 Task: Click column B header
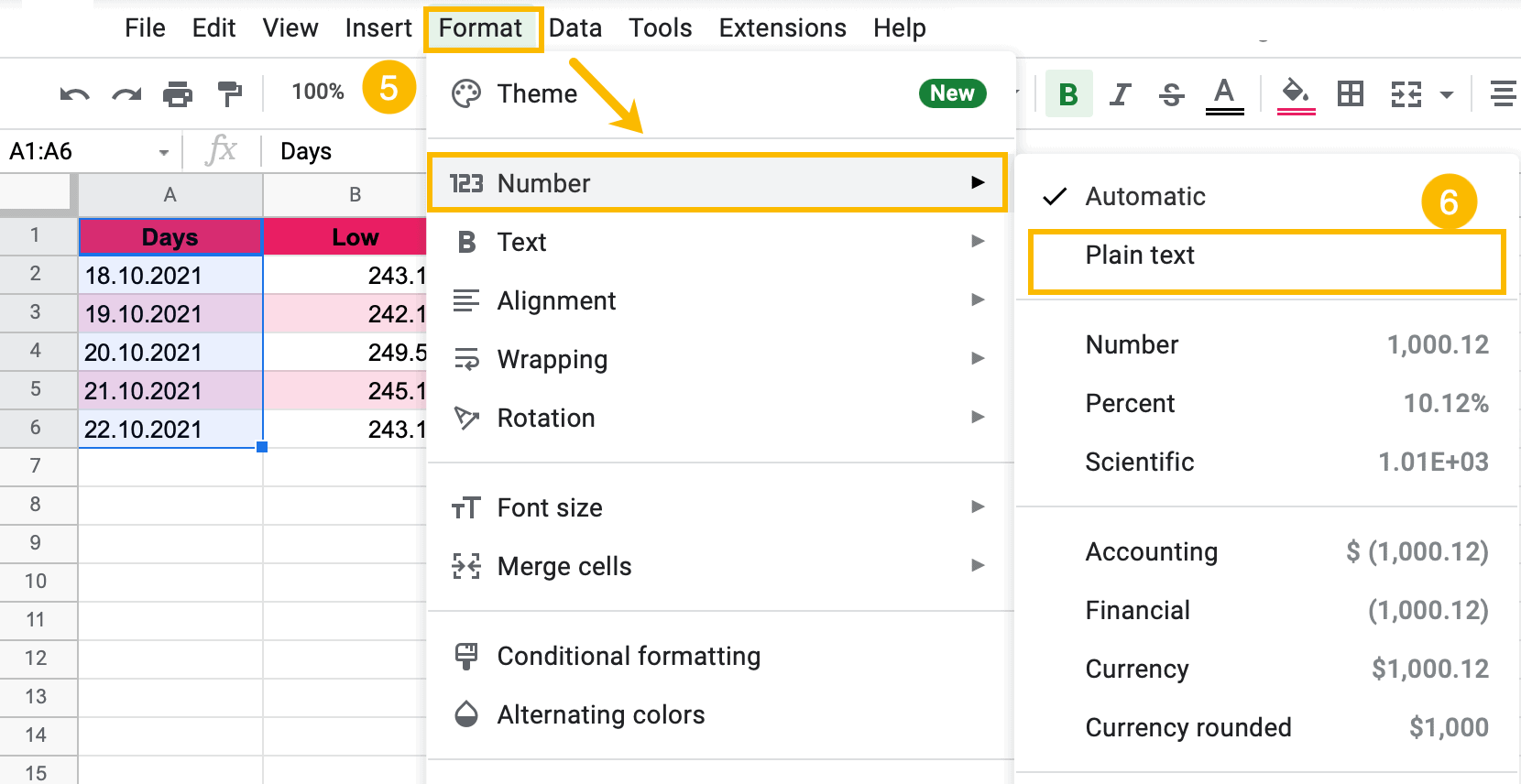(x=346, y=194)
